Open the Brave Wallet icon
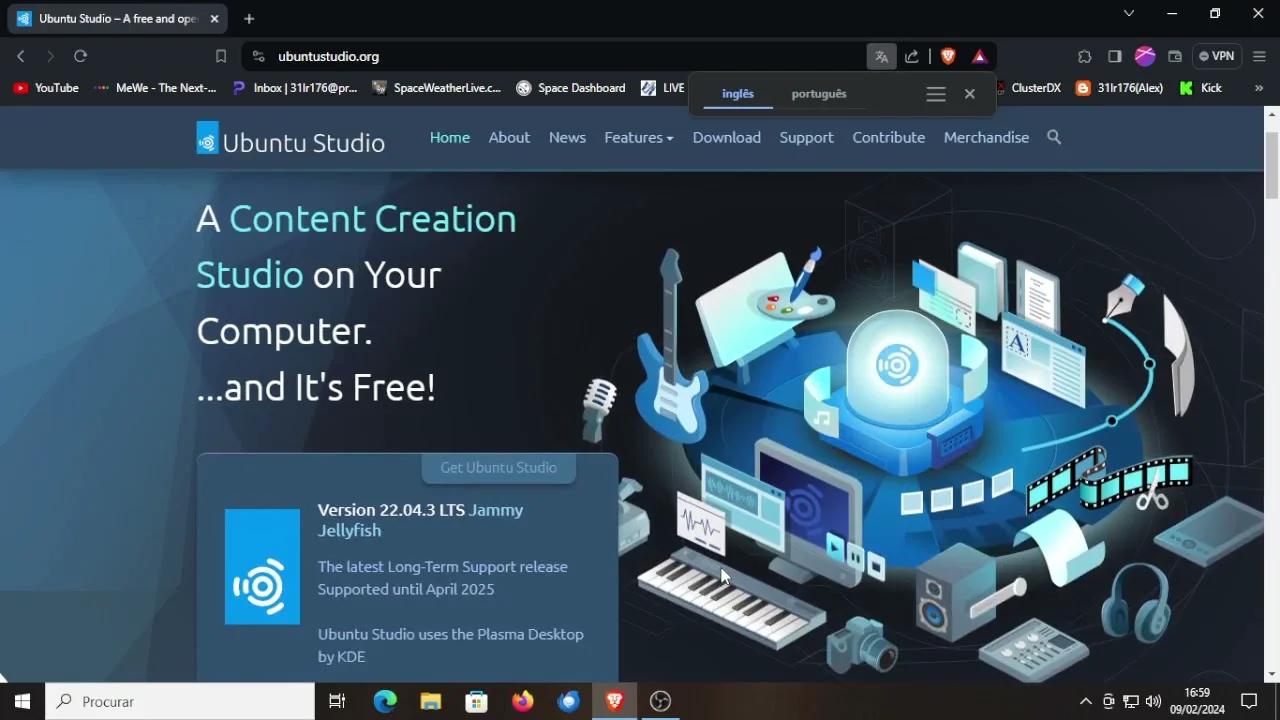The width and height of the screenshot is (1280, 720). point(1175,56)
